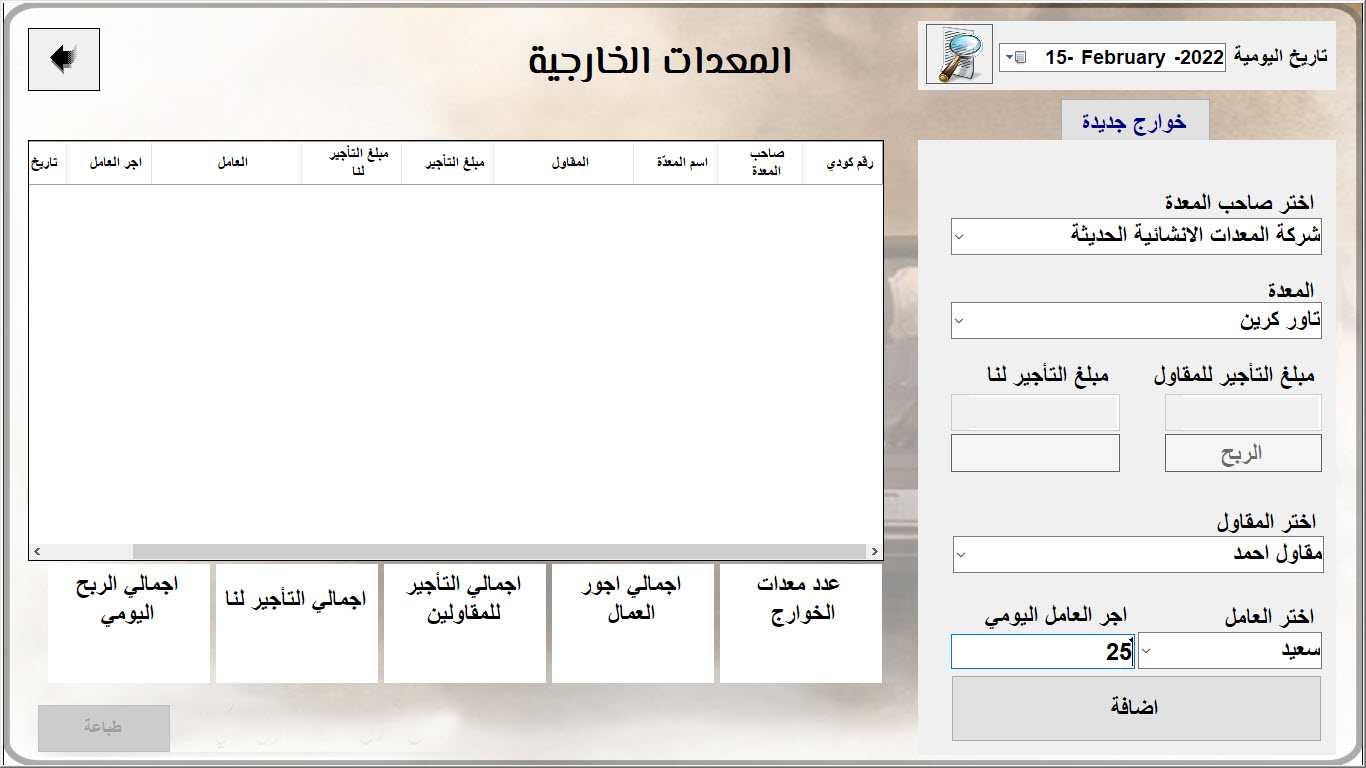The height and width of the screenshot is (768, 1366).
Task: Click the الربح button
Action: point(1243,453)
